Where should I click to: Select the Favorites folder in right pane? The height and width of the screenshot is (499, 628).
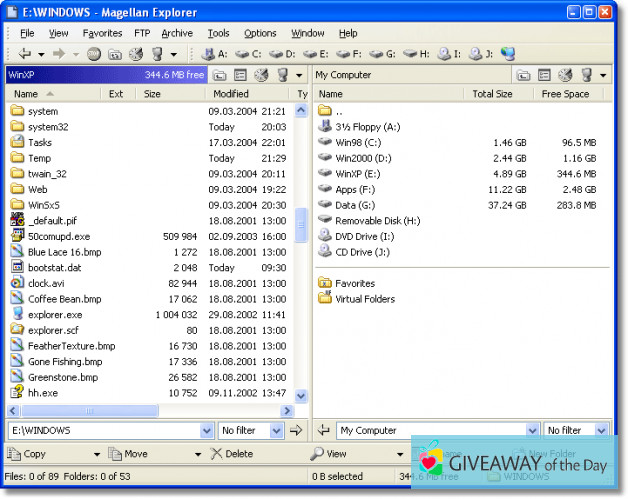click(354, 283)
